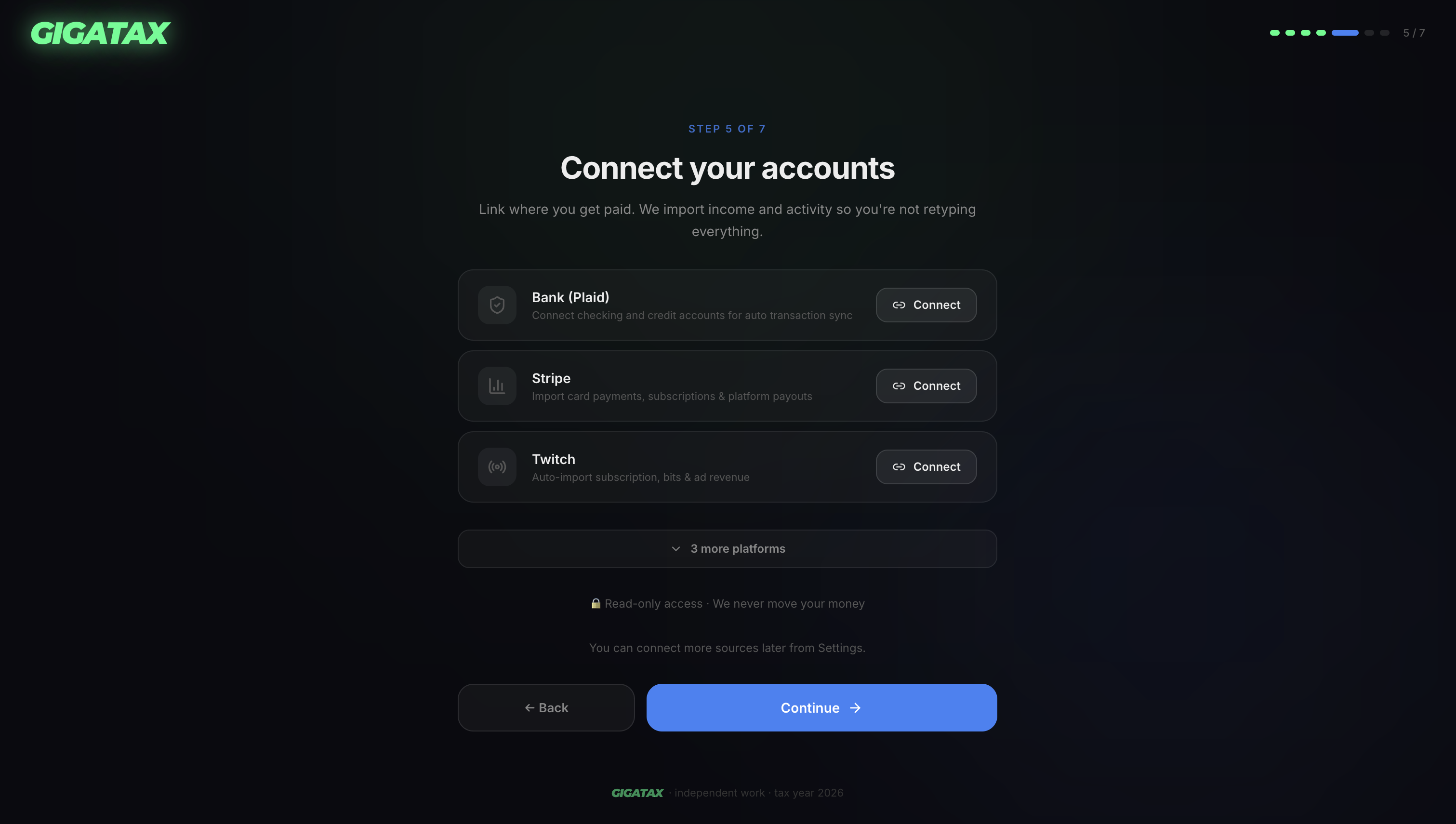Expand the 3 more platforms section
The width and height of the screenshot is (1456, 824).
coord(727,549)
